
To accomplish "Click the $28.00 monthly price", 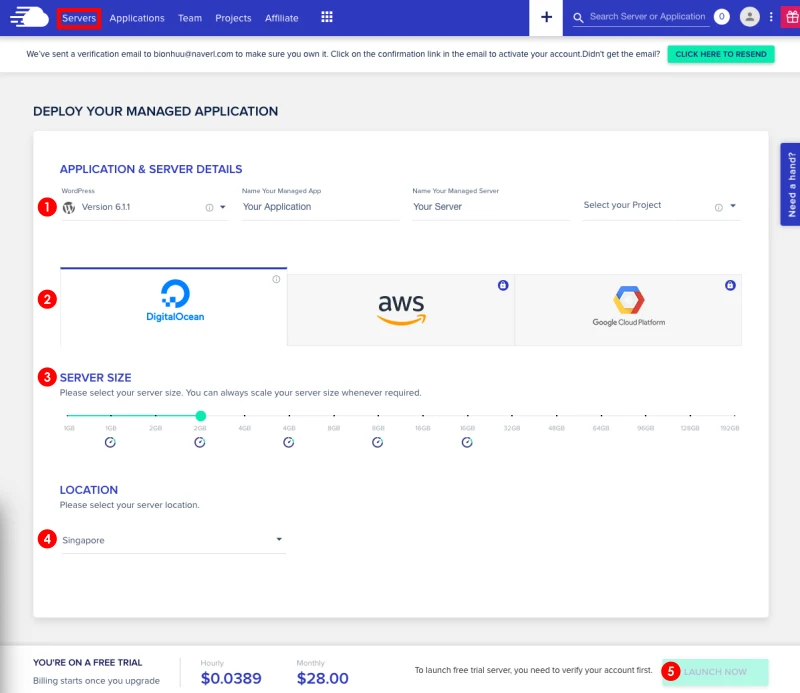I will (322, 678).
